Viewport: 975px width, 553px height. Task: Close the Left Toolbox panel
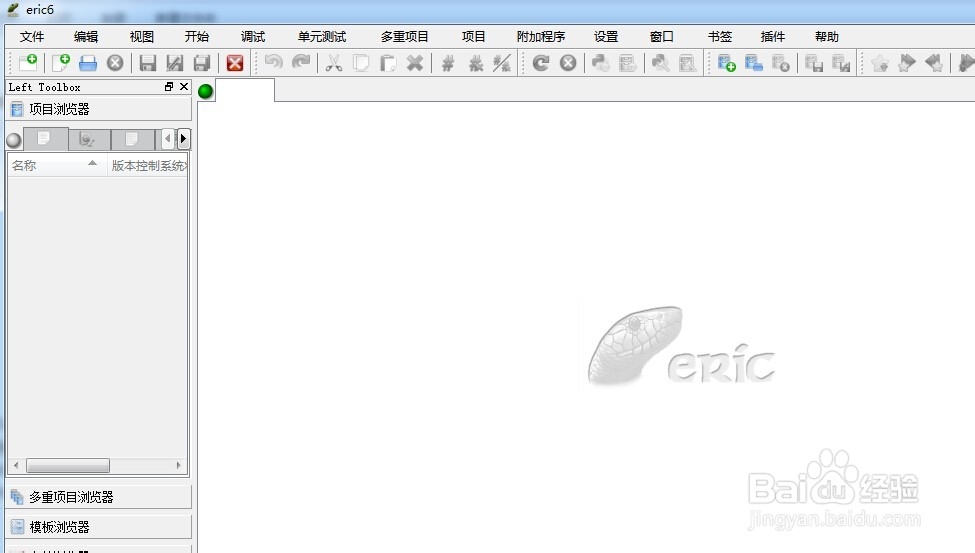(x=184, y=86)
